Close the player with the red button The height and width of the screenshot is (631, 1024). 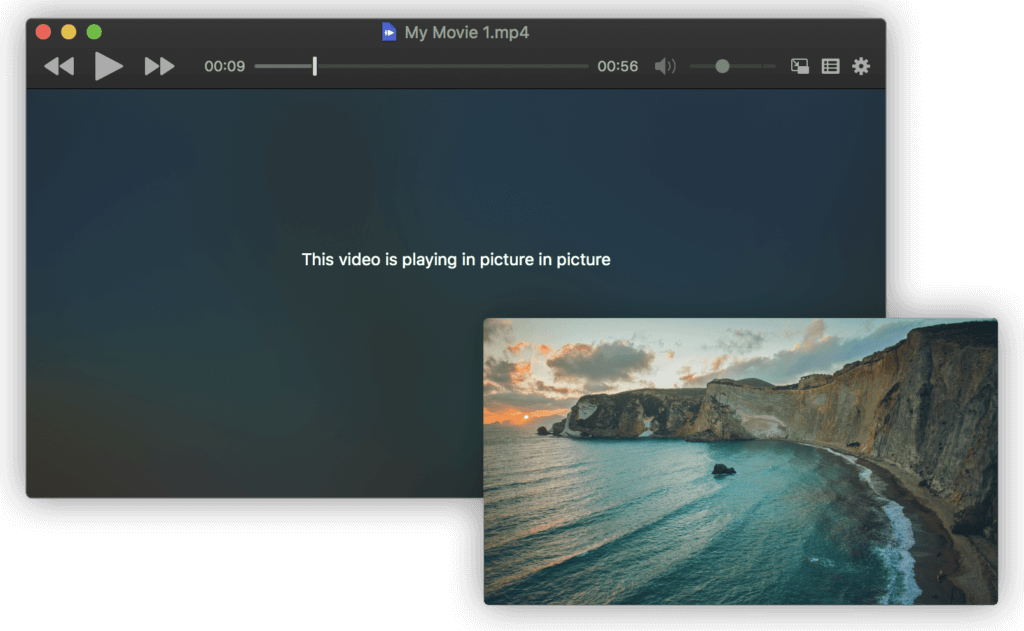click(43, 32)
